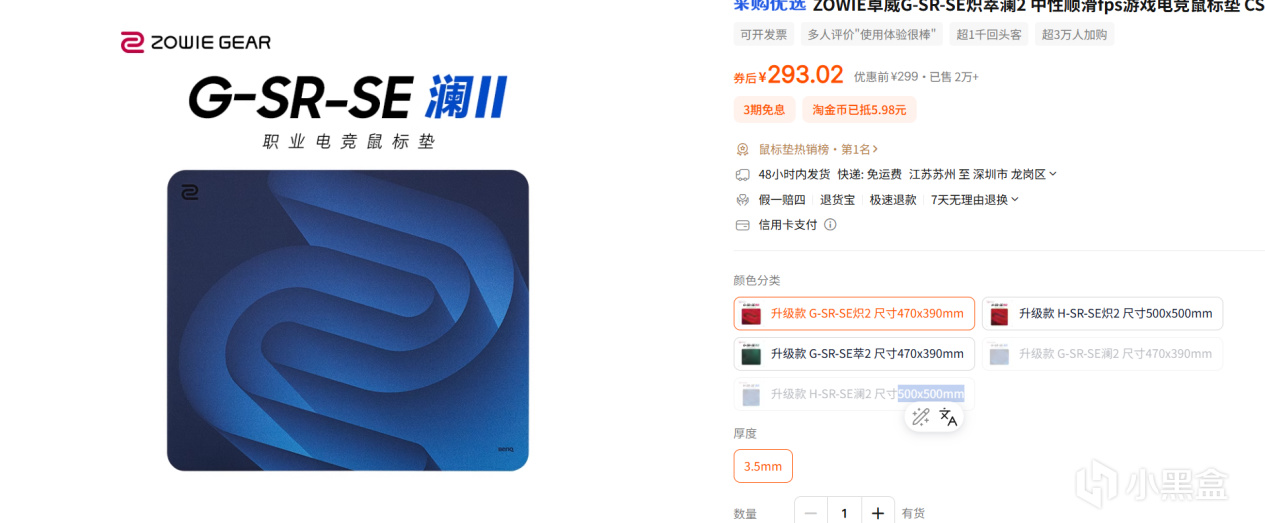Image resolution: width=1265 pixels, height=523 pixels.
Task: Increase quantity with the plus button
Action: coord(878,512)
